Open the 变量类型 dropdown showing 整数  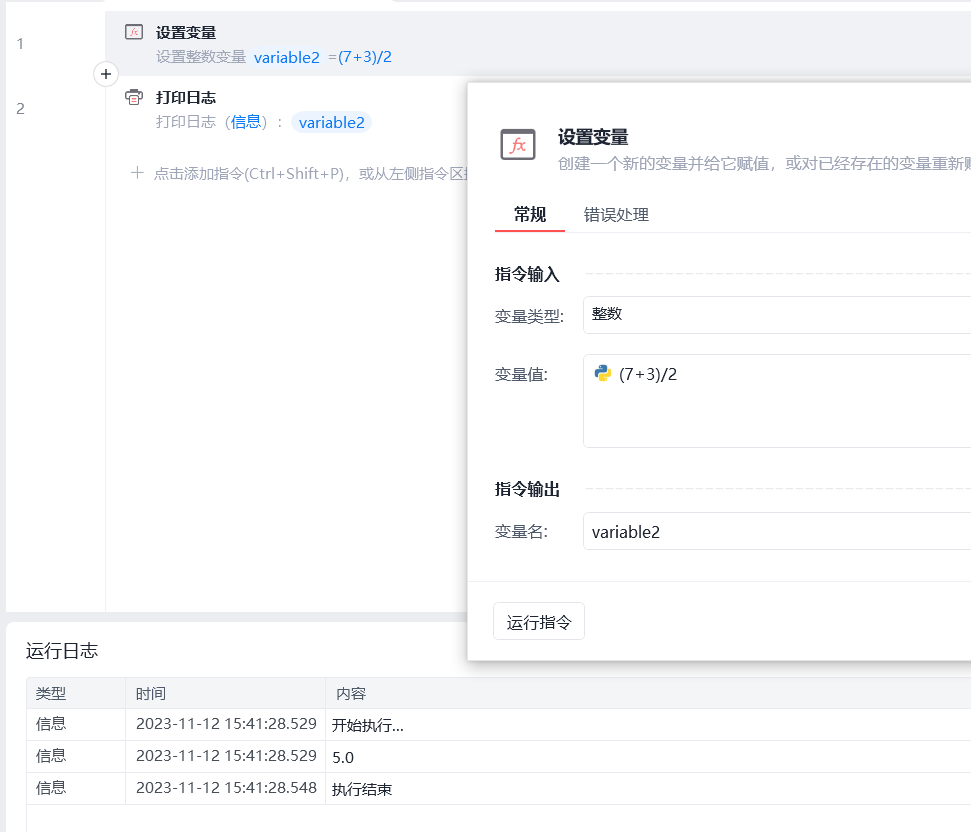[x=776, y=314]
